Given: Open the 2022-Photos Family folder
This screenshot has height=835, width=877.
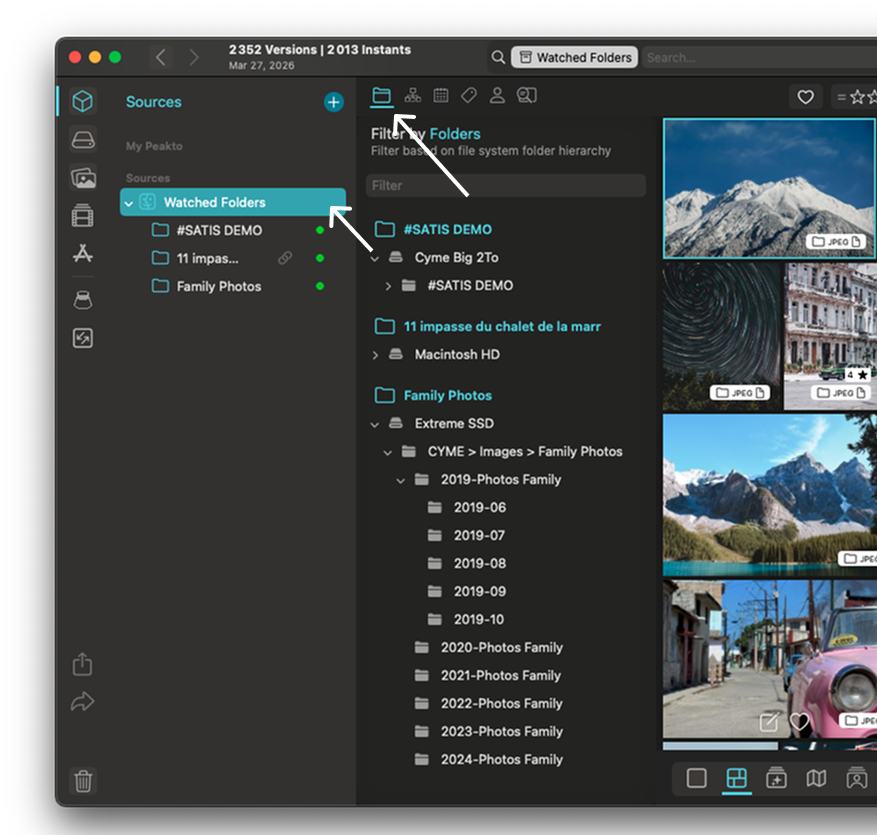Looking at the screenshot, I should pyautogui.click(x=501, y=703).
